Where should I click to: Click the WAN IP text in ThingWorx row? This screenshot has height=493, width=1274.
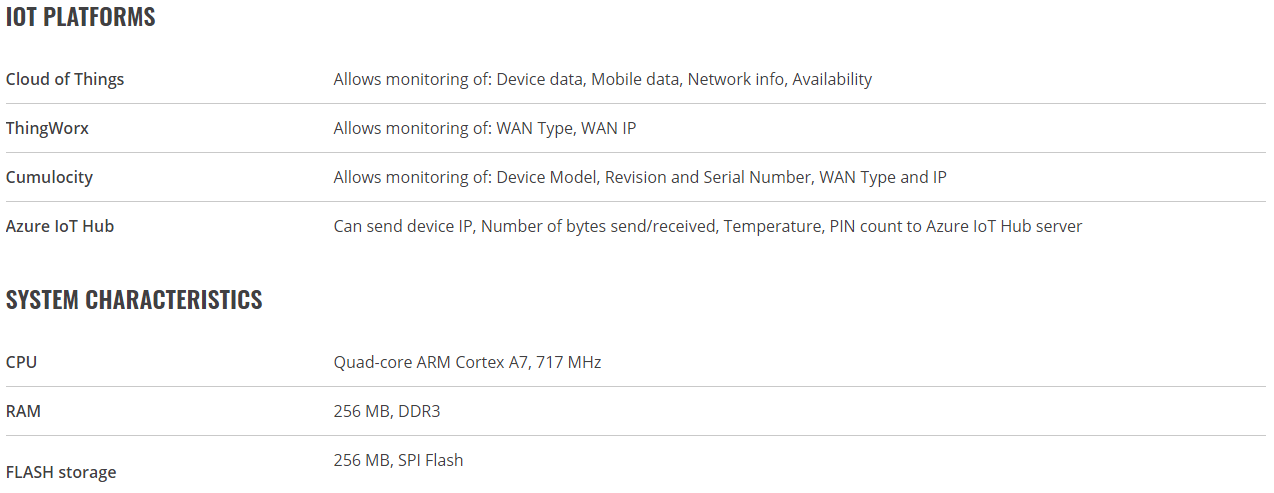609,128
